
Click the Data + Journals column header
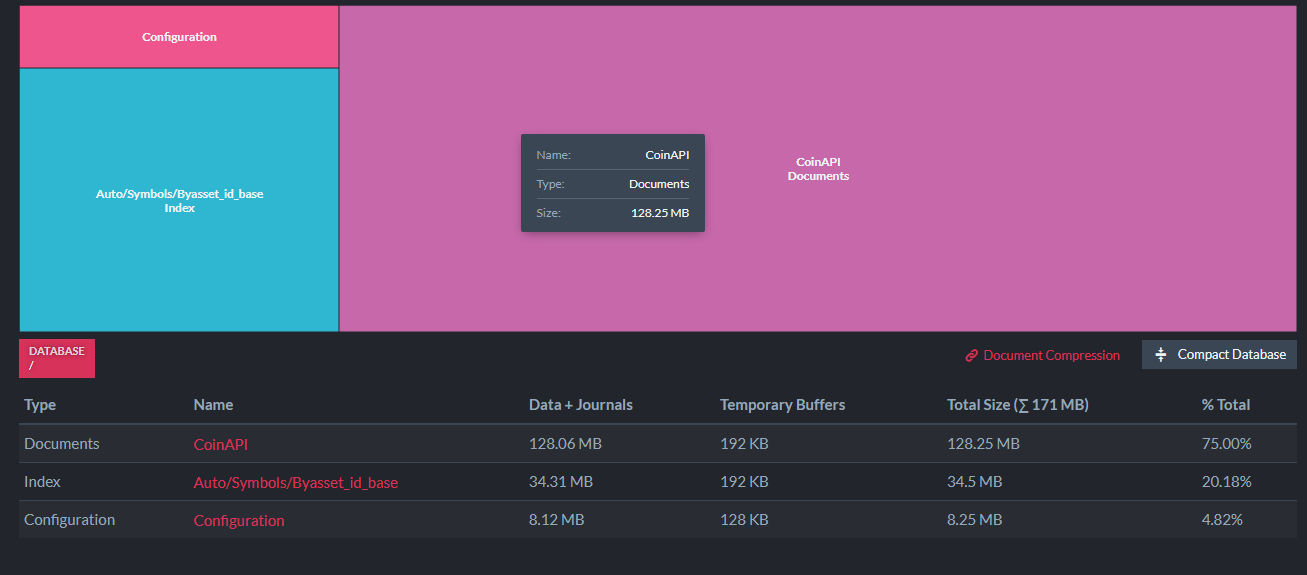581,405
